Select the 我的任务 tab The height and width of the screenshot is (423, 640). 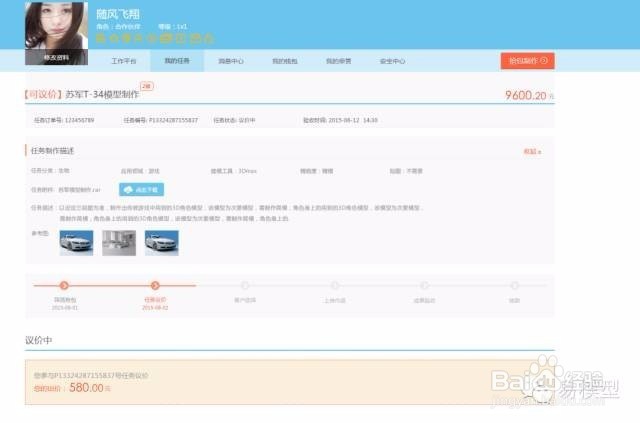(177, 61)
